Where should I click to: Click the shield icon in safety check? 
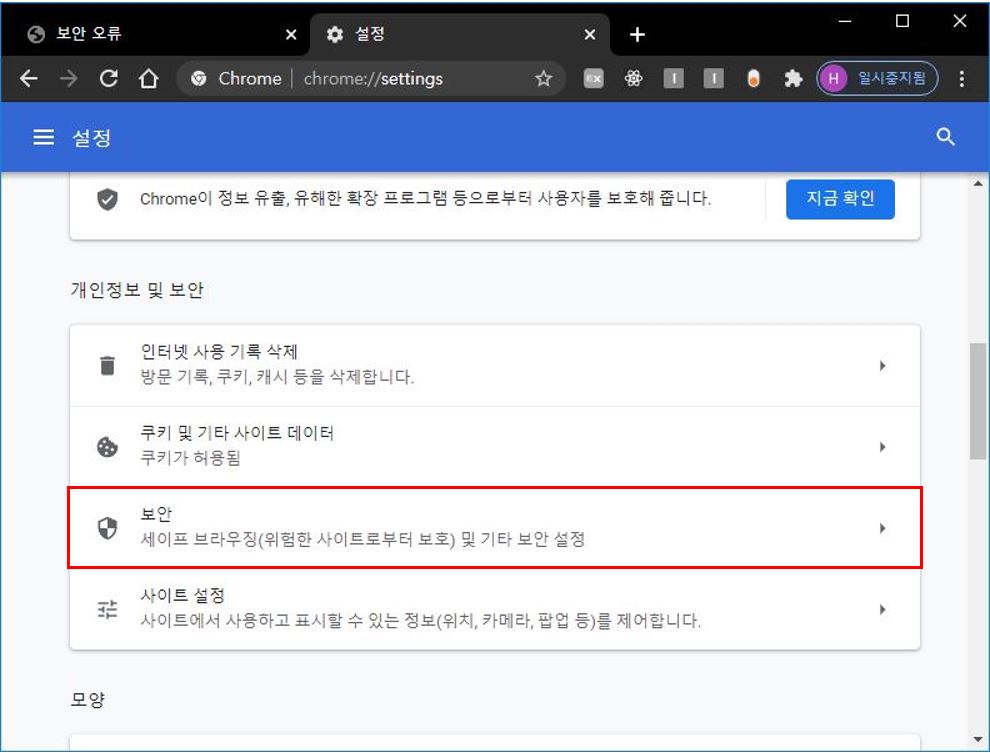click(107, 199)
